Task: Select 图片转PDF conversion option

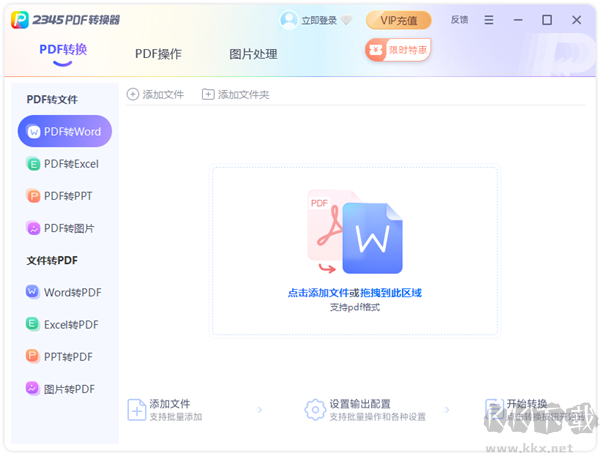Action: click(65, 389)
